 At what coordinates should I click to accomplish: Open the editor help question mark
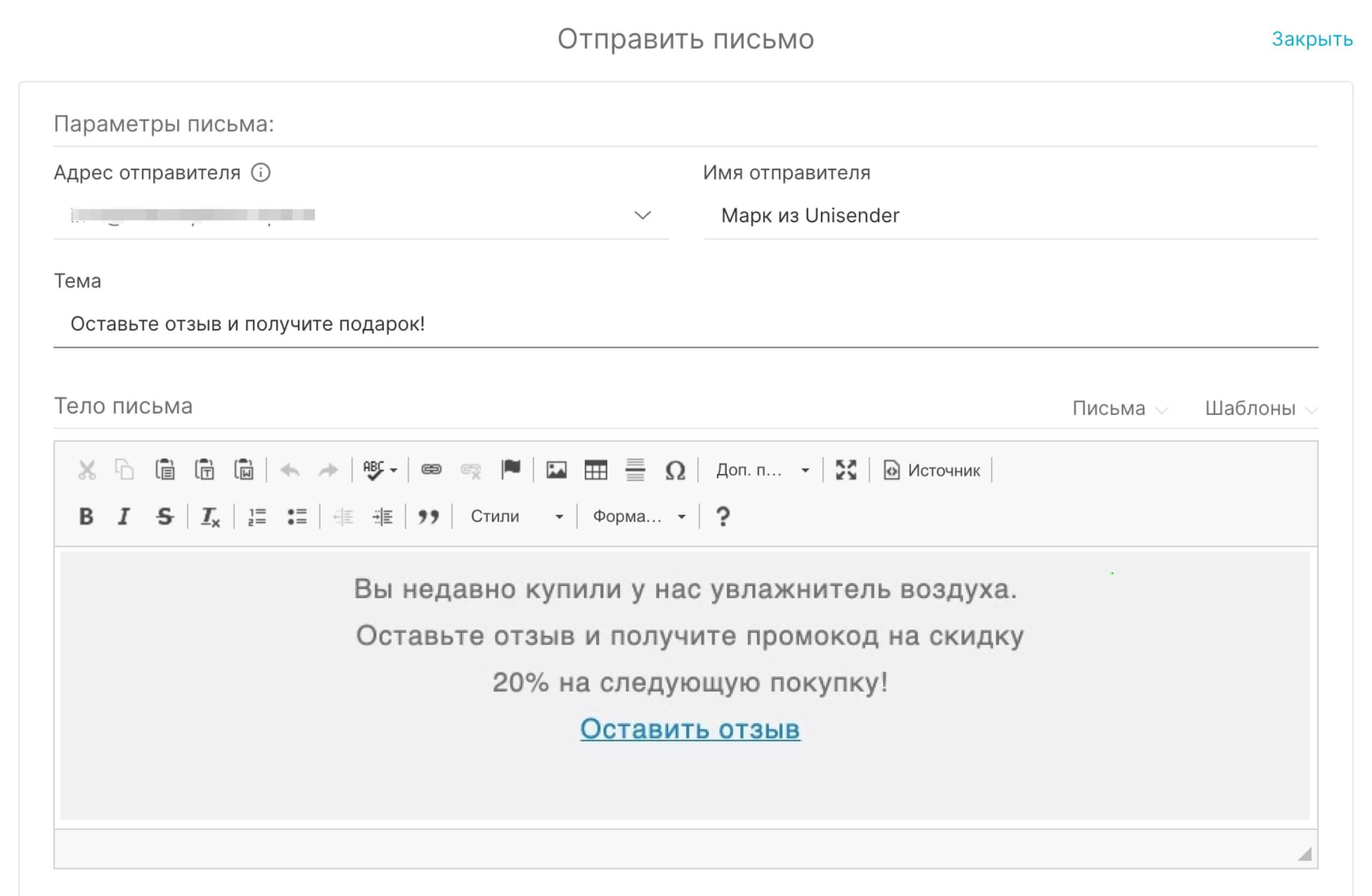[722, 516]
